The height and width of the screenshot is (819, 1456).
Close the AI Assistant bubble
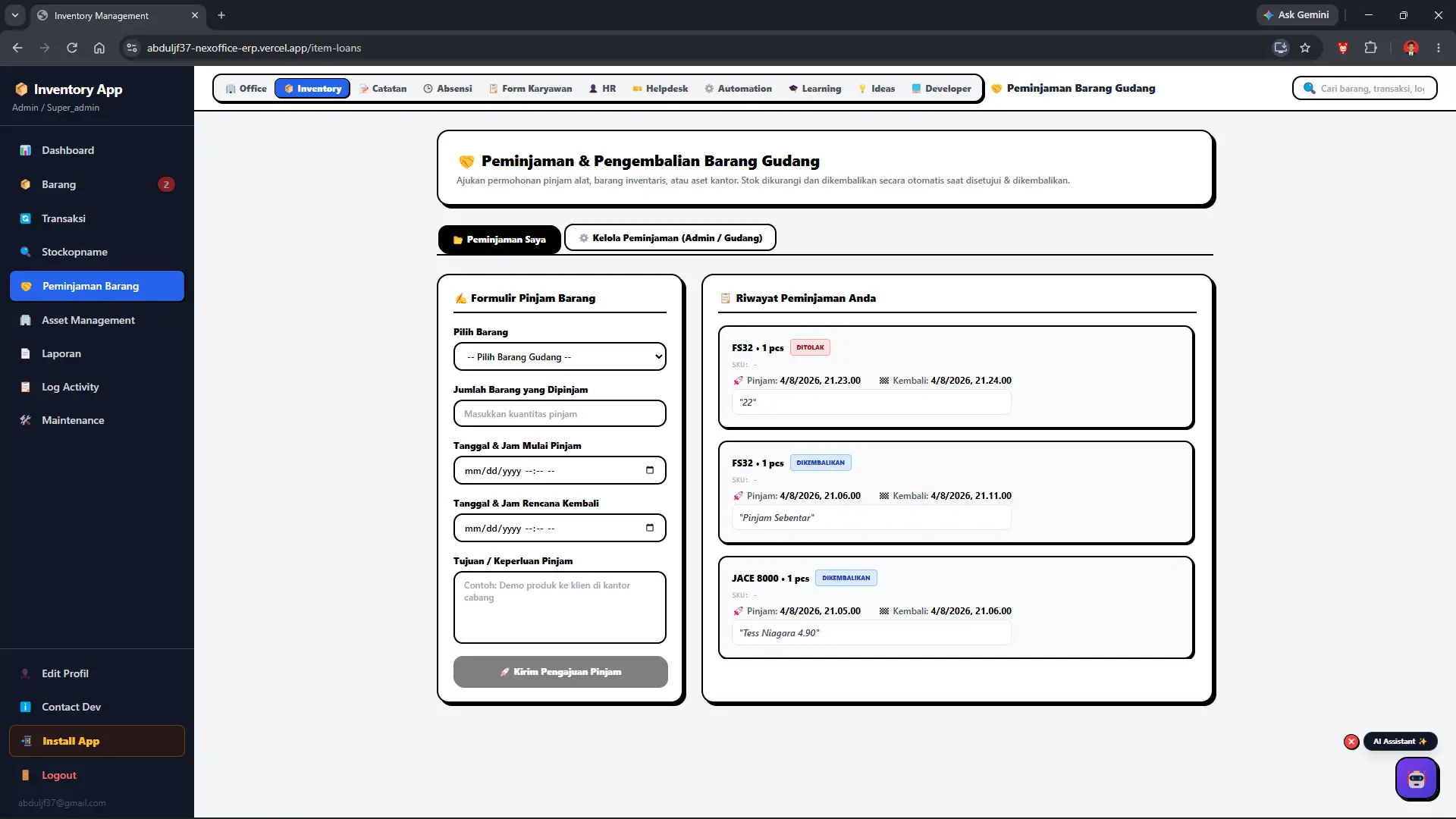click(x=1351, y=742)
